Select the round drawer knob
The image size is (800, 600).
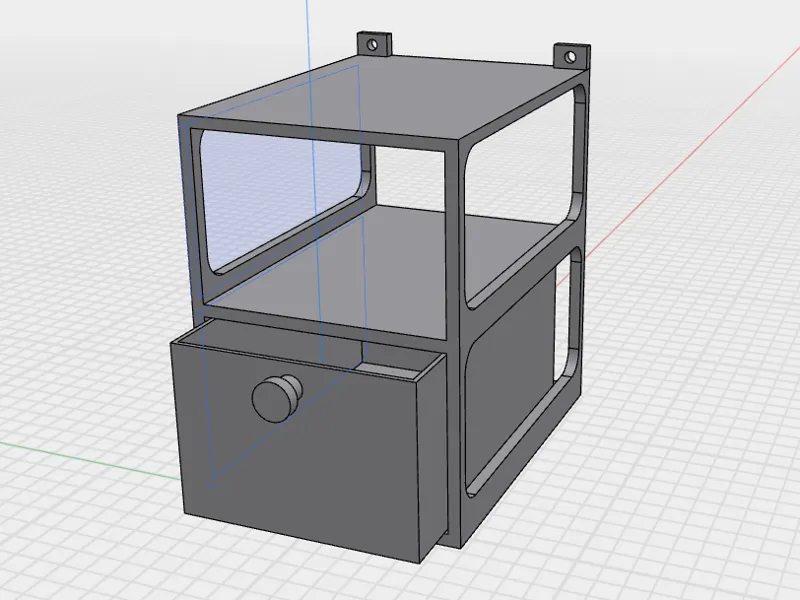(x=276, y=398)
